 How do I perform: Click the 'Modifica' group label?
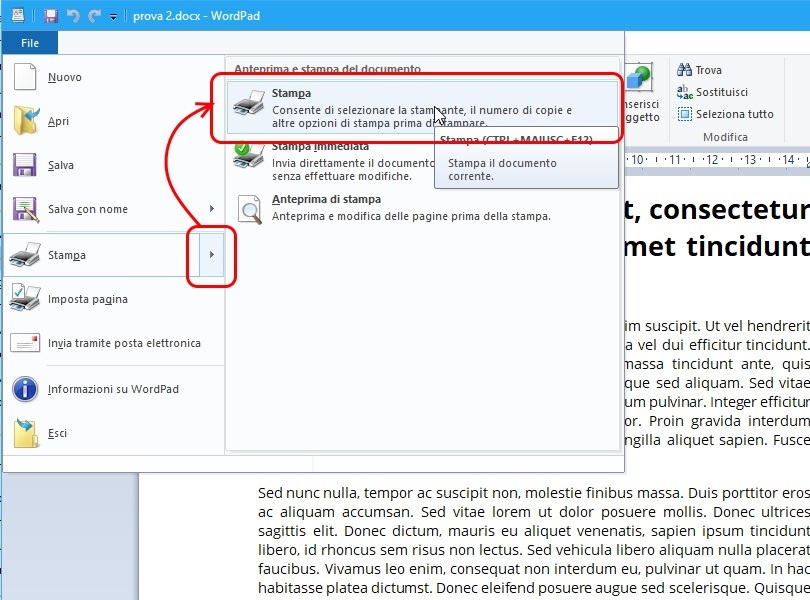[725, 137]
